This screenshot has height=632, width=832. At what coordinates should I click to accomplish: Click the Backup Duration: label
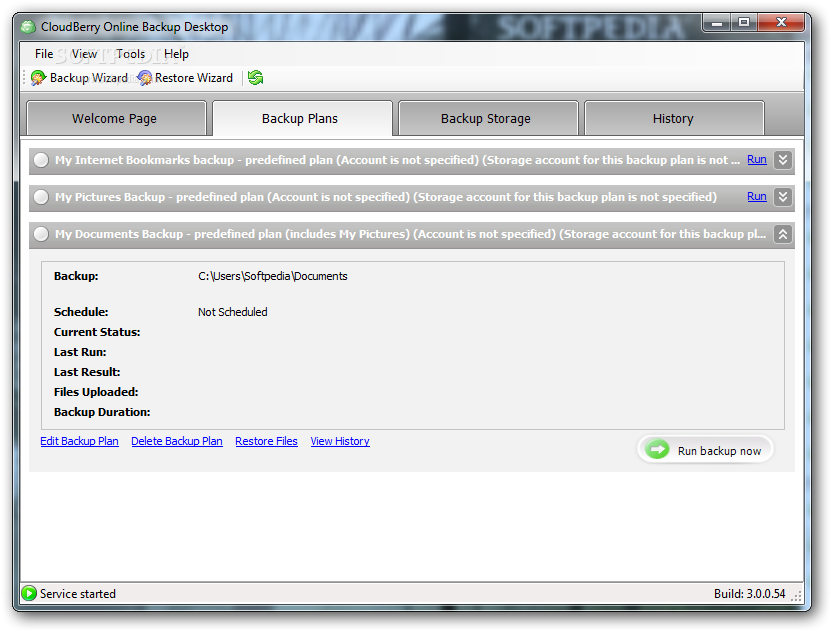[102, 412]
